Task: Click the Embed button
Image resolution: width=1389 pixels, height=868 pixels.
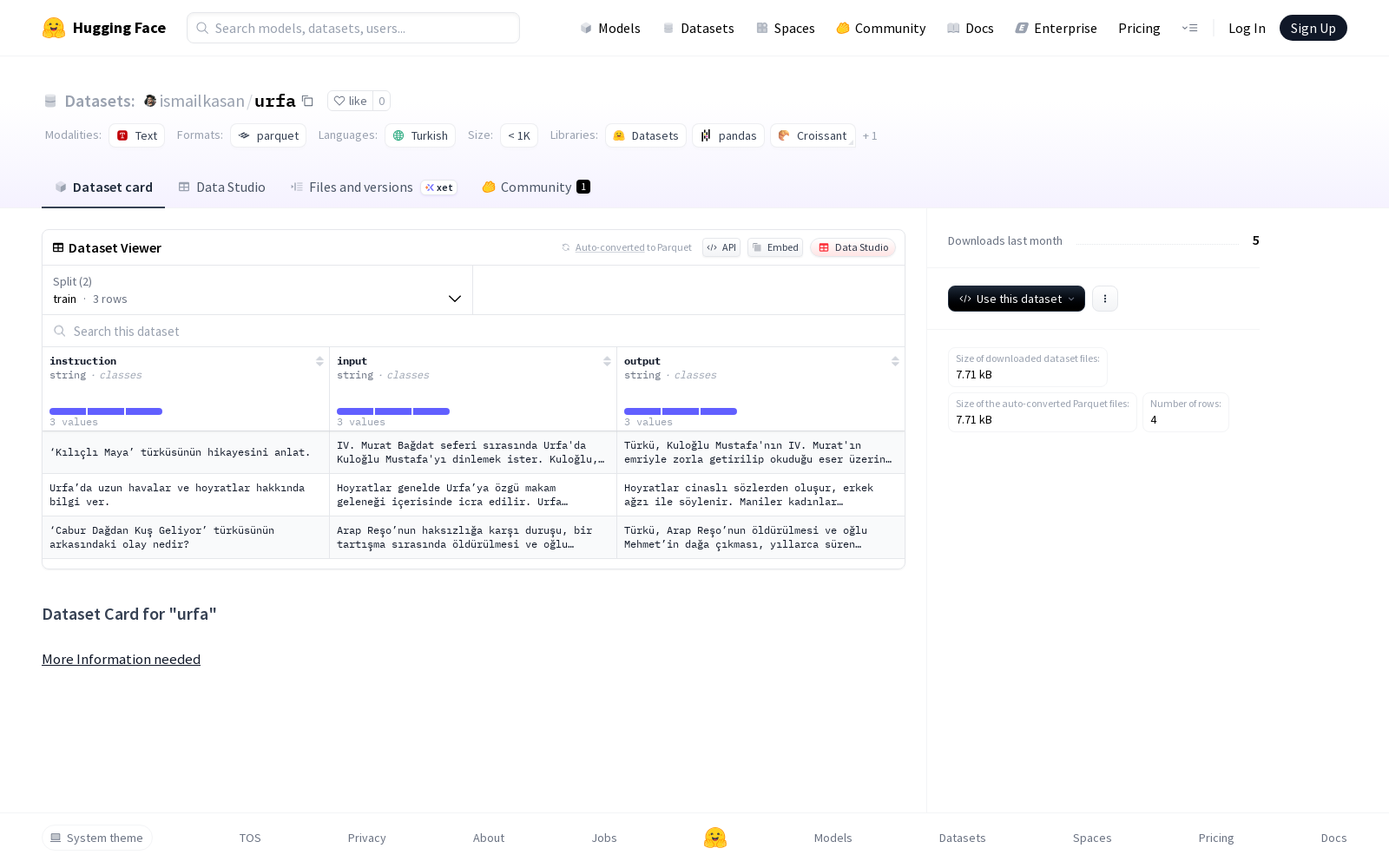Action: (775, 247)
